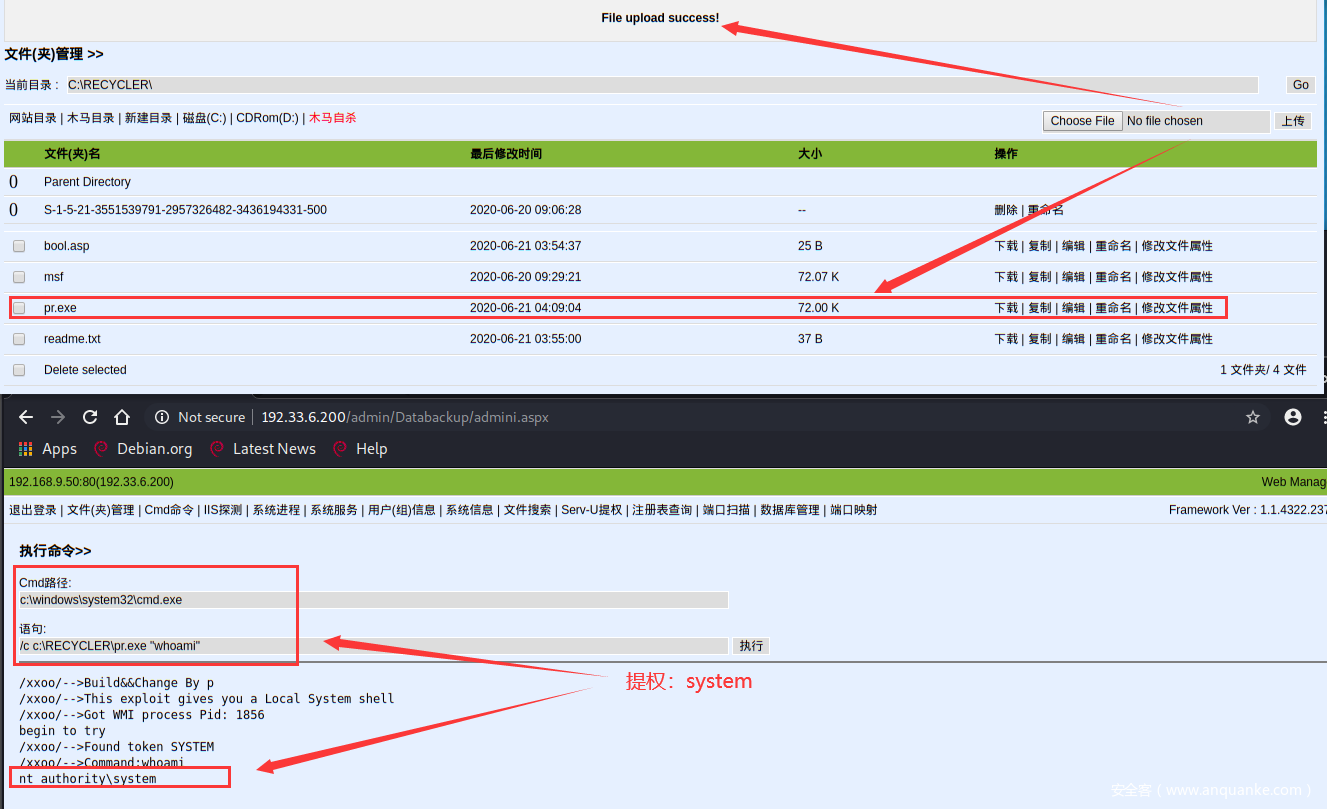This screenshot has height=809, width=1327.
Task: Click the pr.exe file name
Action: tap(60, 308)
